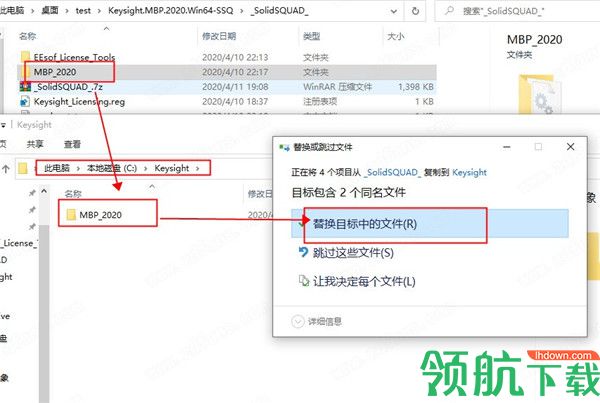The width and height of the screenshot is (600, 403).
Task: Click the up arrow in Keysight window
Action: 6,169
